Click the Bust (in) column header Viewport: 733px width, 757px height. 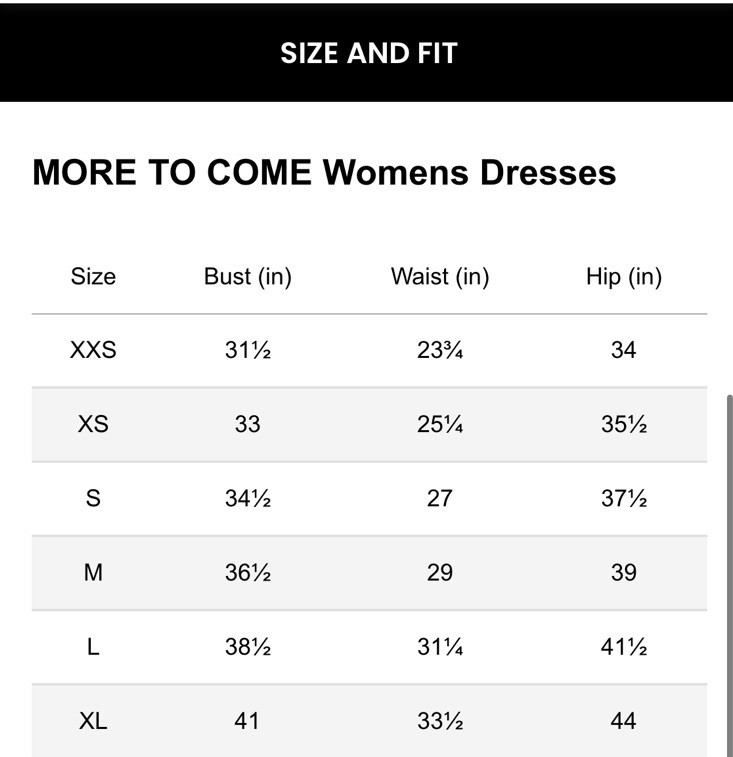[x=247, y=277]
